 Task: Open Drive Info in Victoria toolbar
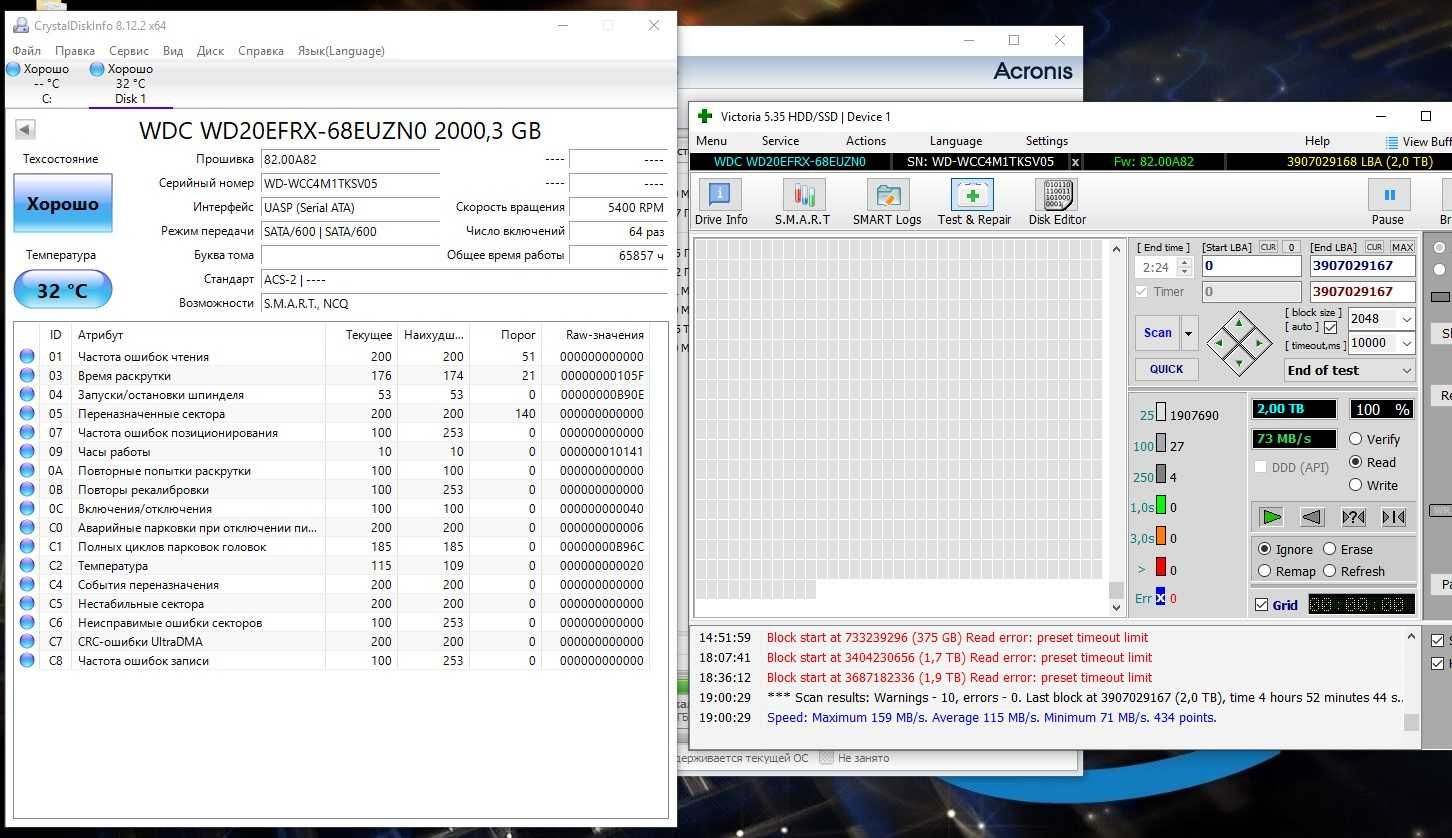pos(720,202)
